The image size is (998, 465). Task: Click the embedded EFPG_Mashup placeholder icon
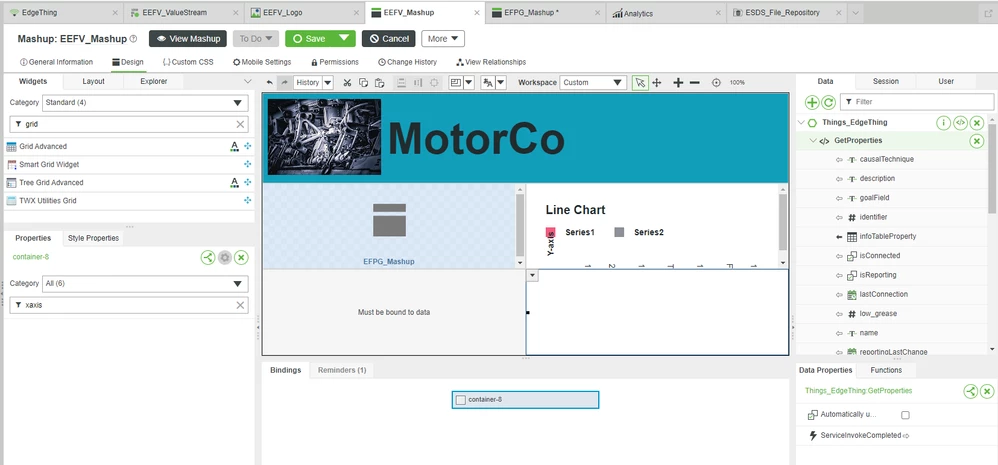click(389, 220)
